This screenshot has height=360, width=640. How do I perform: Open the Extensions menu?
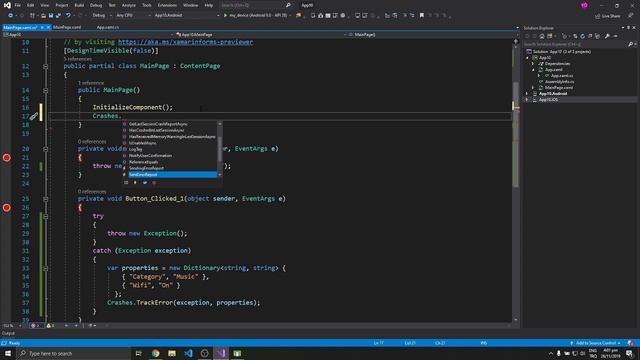point(167,5)
